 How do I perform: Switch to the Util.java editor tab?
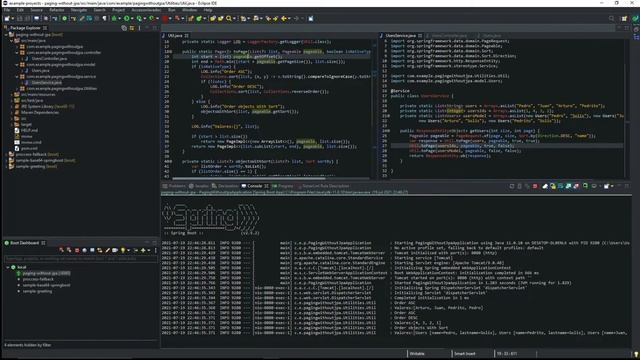[x=175, y=36]
